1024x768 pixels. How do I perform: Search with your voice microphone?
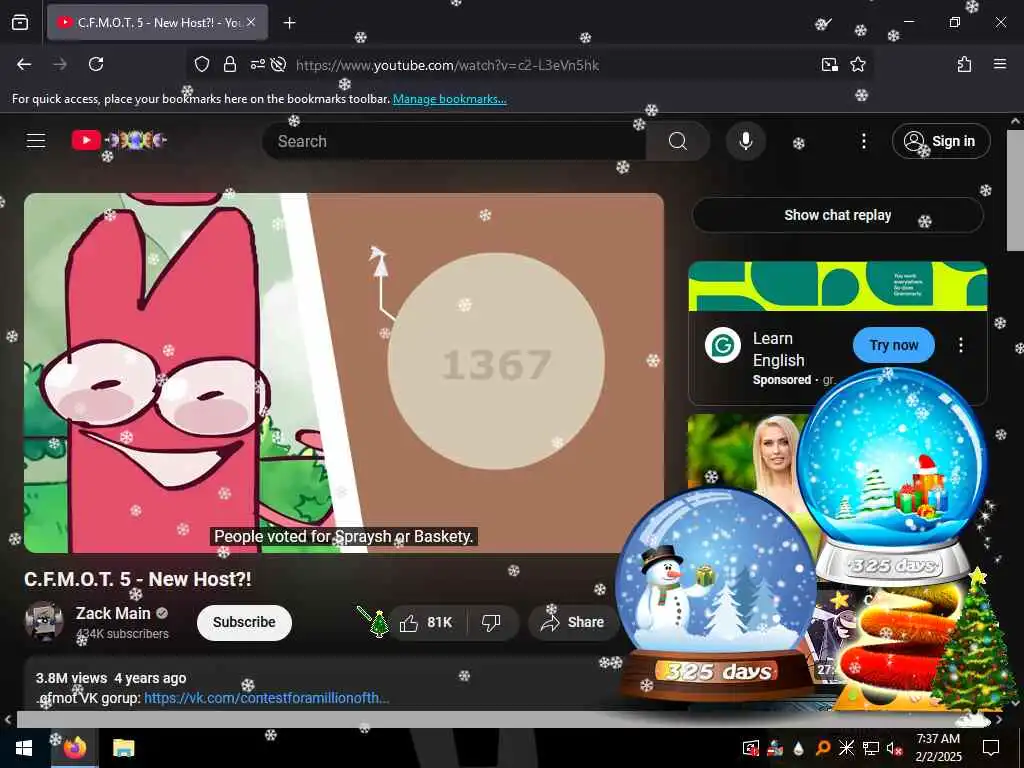click(x=746, y=141)
